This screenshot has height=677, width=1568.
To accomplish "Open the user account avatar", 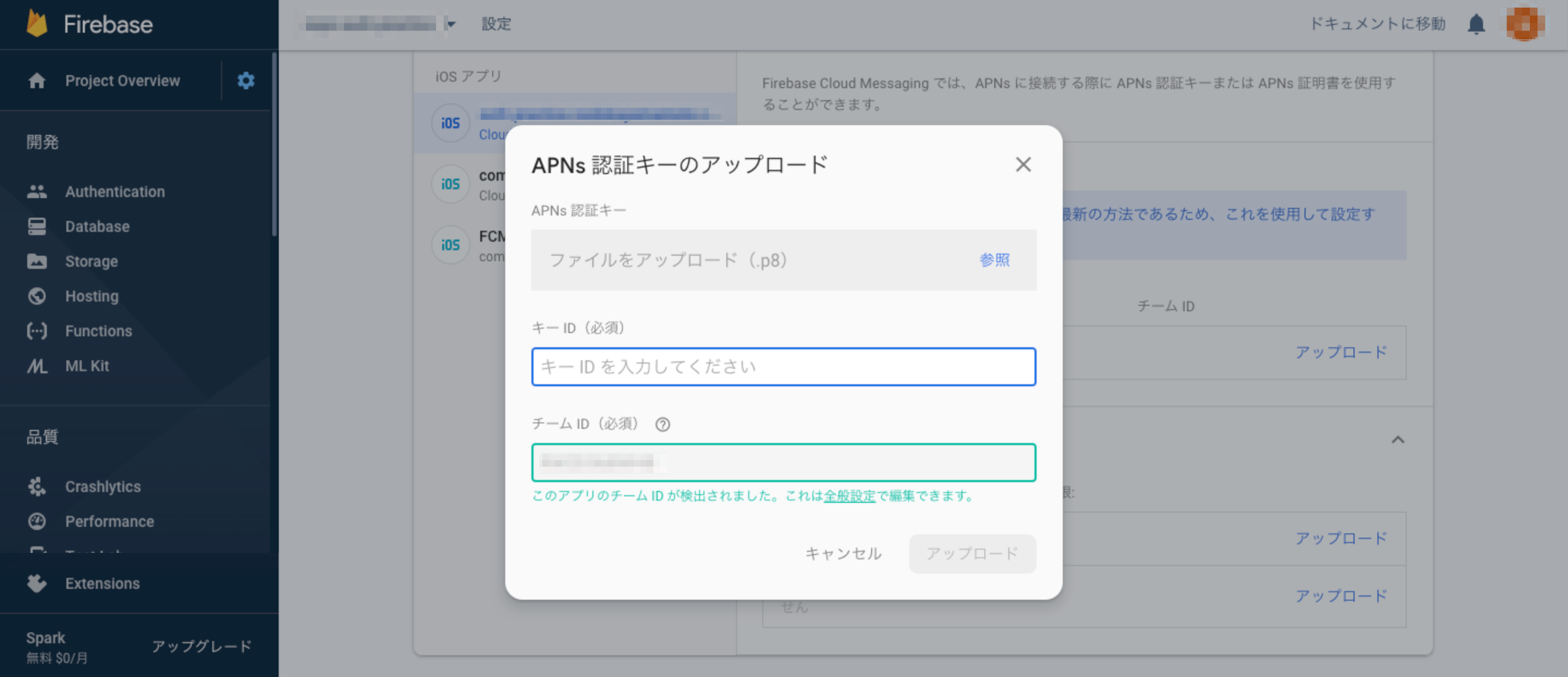I will 1525,24.
